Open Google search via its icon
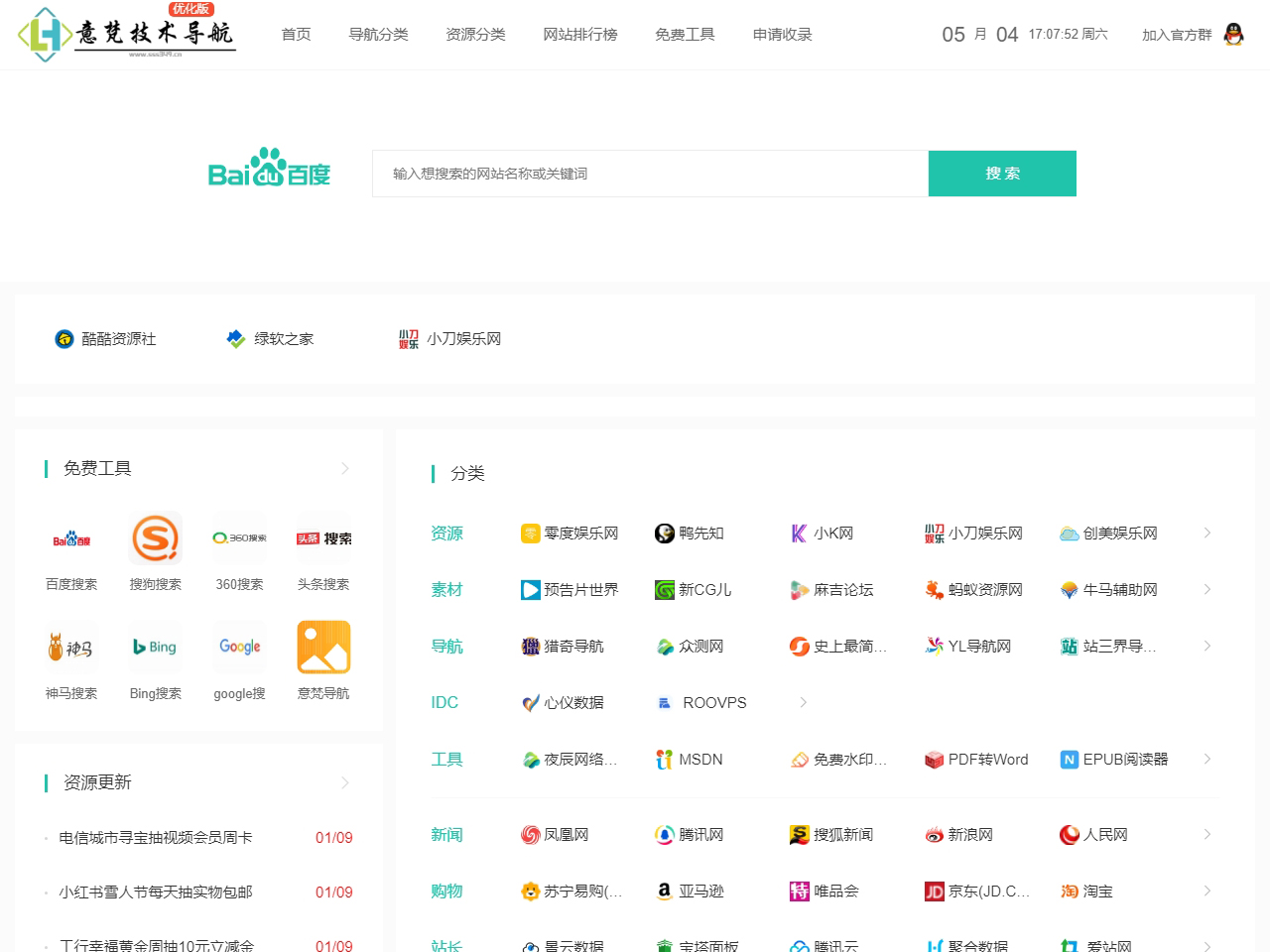This screenshot has width=1270, height=952. click(x=239, y=647)
